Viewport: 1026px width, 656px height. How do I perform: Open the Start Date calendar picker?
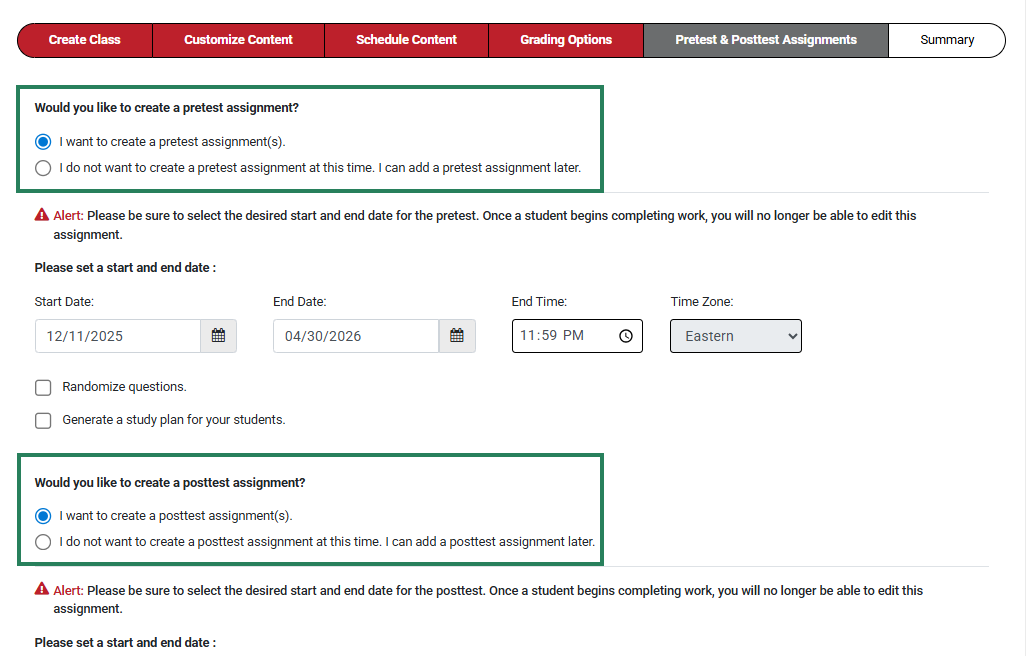218,336
